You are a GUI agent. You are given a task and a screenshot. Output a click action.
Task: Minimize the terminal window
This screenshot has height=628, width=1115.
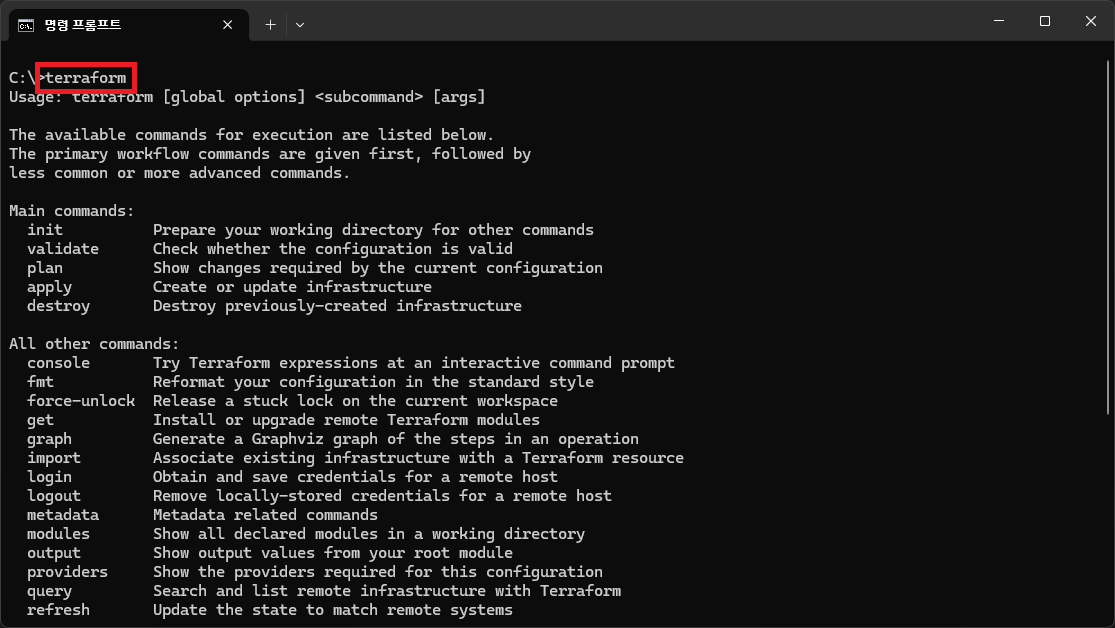998,21
